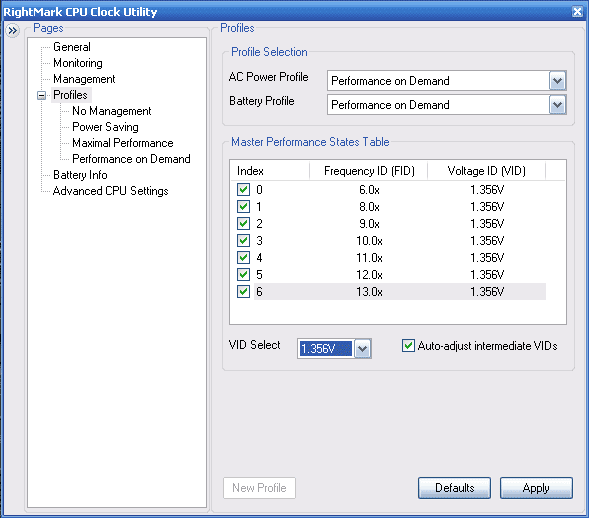Click the Frequency ID (FID) column header
The image size is (589, 518).
(369, 171)
